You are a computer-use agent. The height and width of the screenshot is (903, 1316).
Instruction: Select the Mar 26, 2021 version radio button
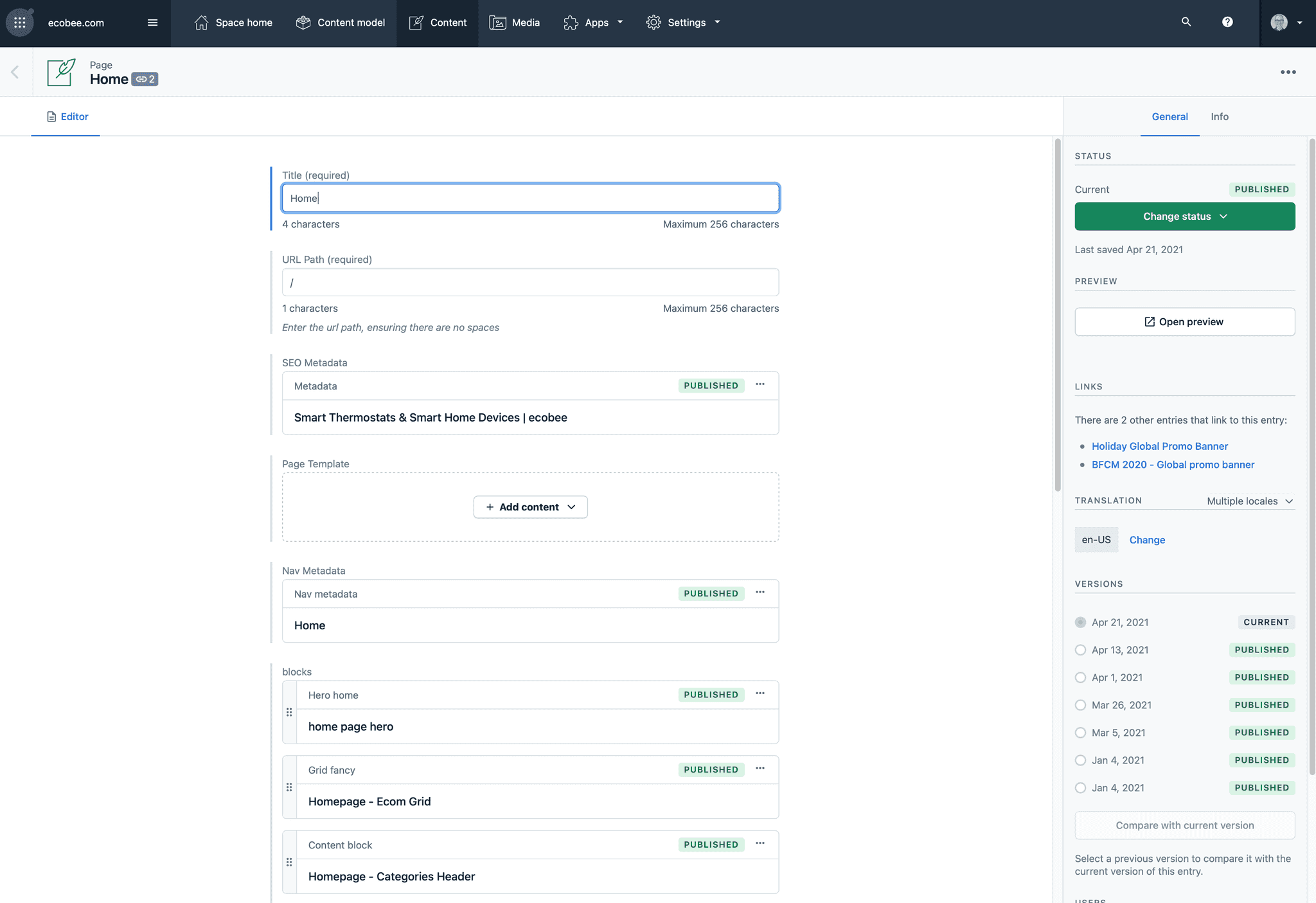[x=1080, y=705]
